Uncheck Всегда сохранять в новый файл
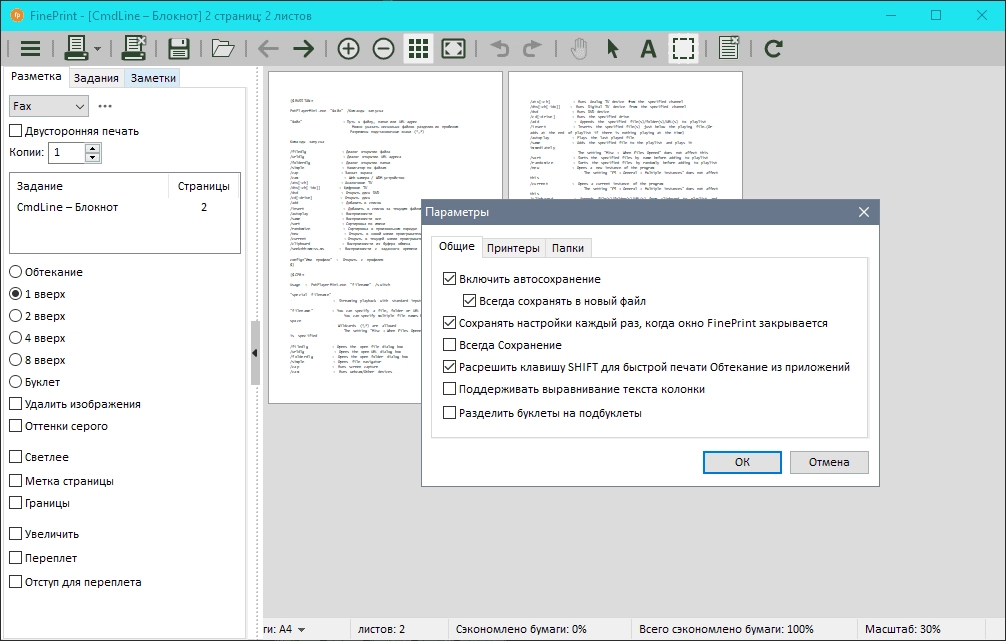 [x=469, y=301]
